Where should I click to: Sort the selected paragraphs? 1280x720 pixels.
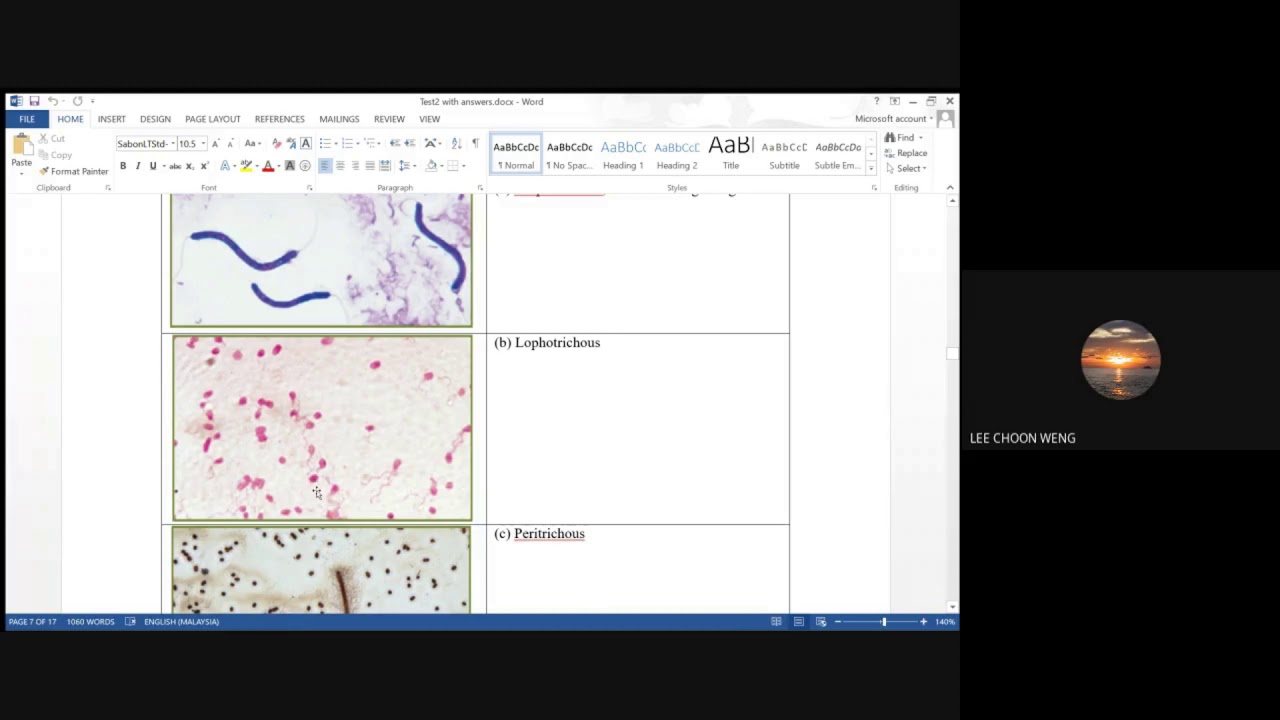(457, 144)
